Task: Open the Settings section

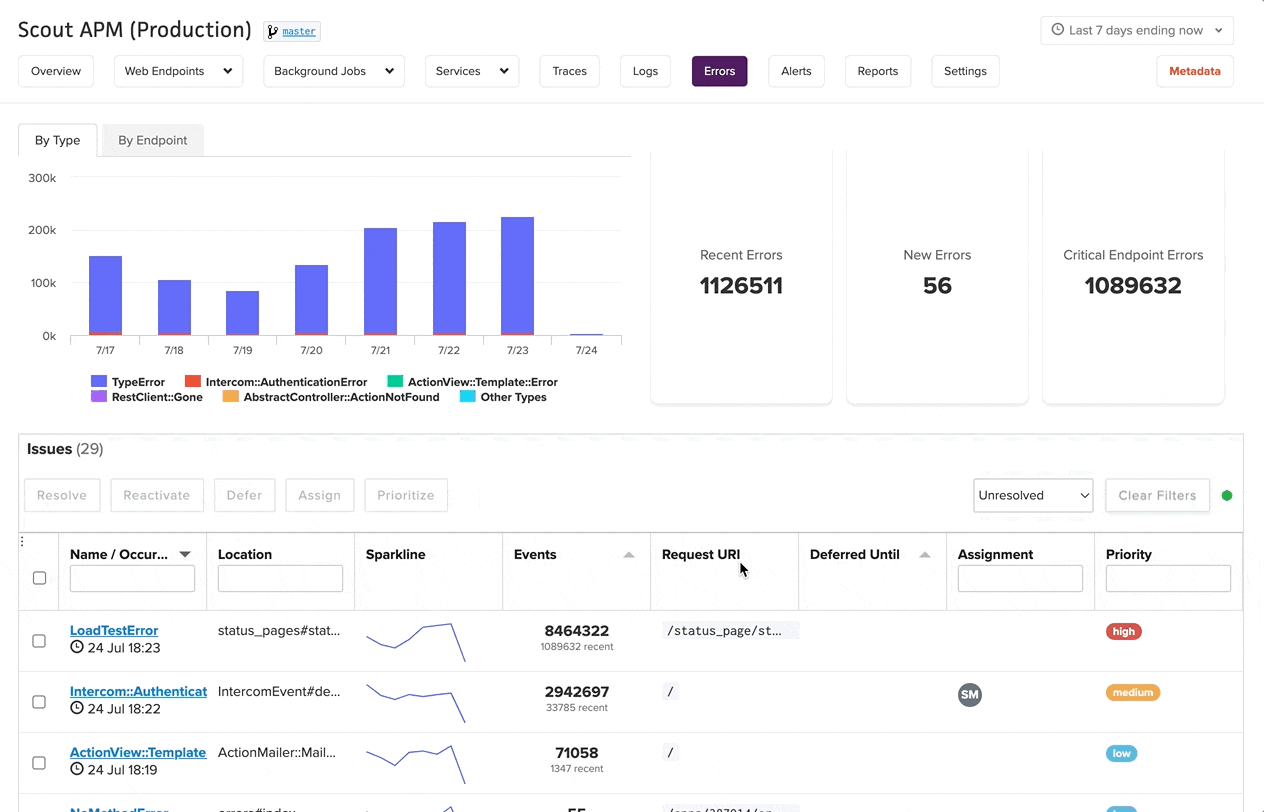Action: point(965,71)
